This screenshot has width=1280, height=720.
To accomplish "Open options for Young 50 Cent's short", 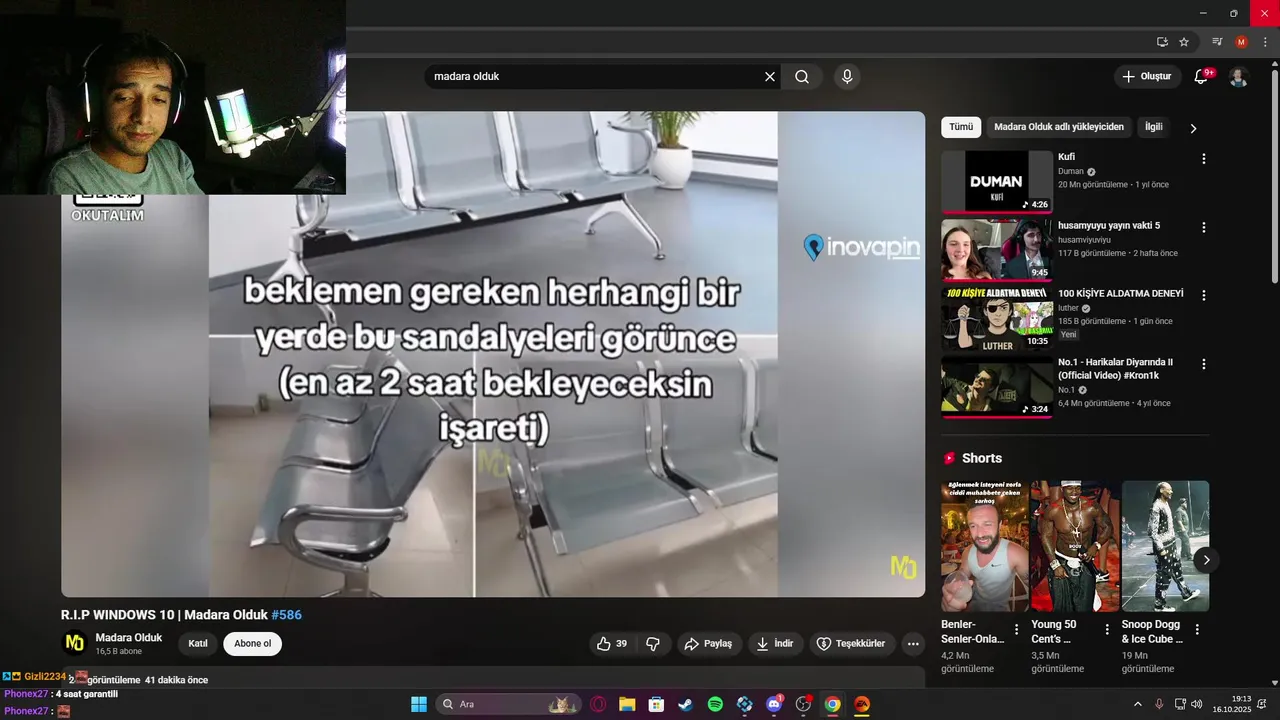I will tap(1107, 629).
